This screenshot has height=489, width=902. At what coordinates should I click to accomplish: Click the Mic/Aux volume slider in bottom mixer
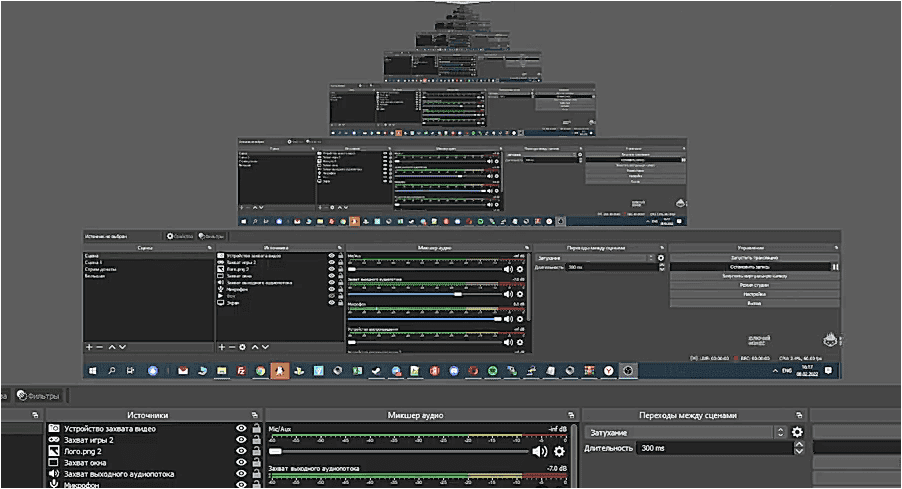[x=400, y=452]
